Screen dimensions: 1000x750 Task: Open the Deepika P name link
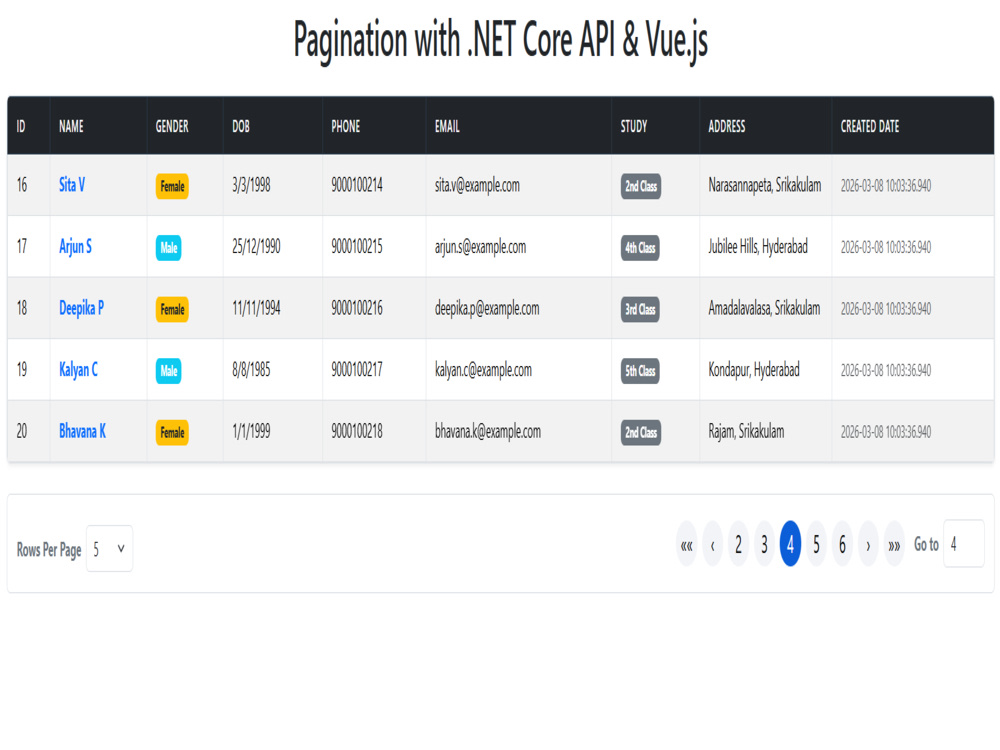coord(82,309)
